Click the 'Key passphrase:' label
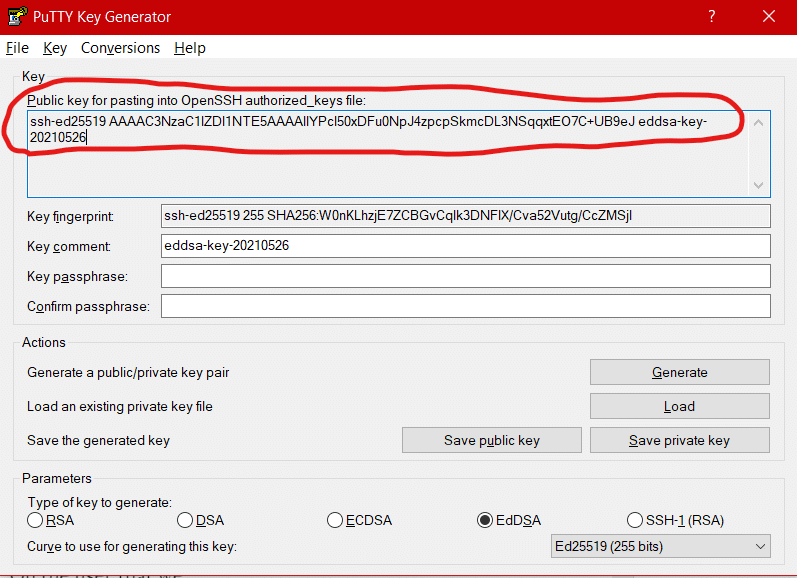The width and height of the screenshot is (797, 578). pyautogui.click(x=77, y=277)
